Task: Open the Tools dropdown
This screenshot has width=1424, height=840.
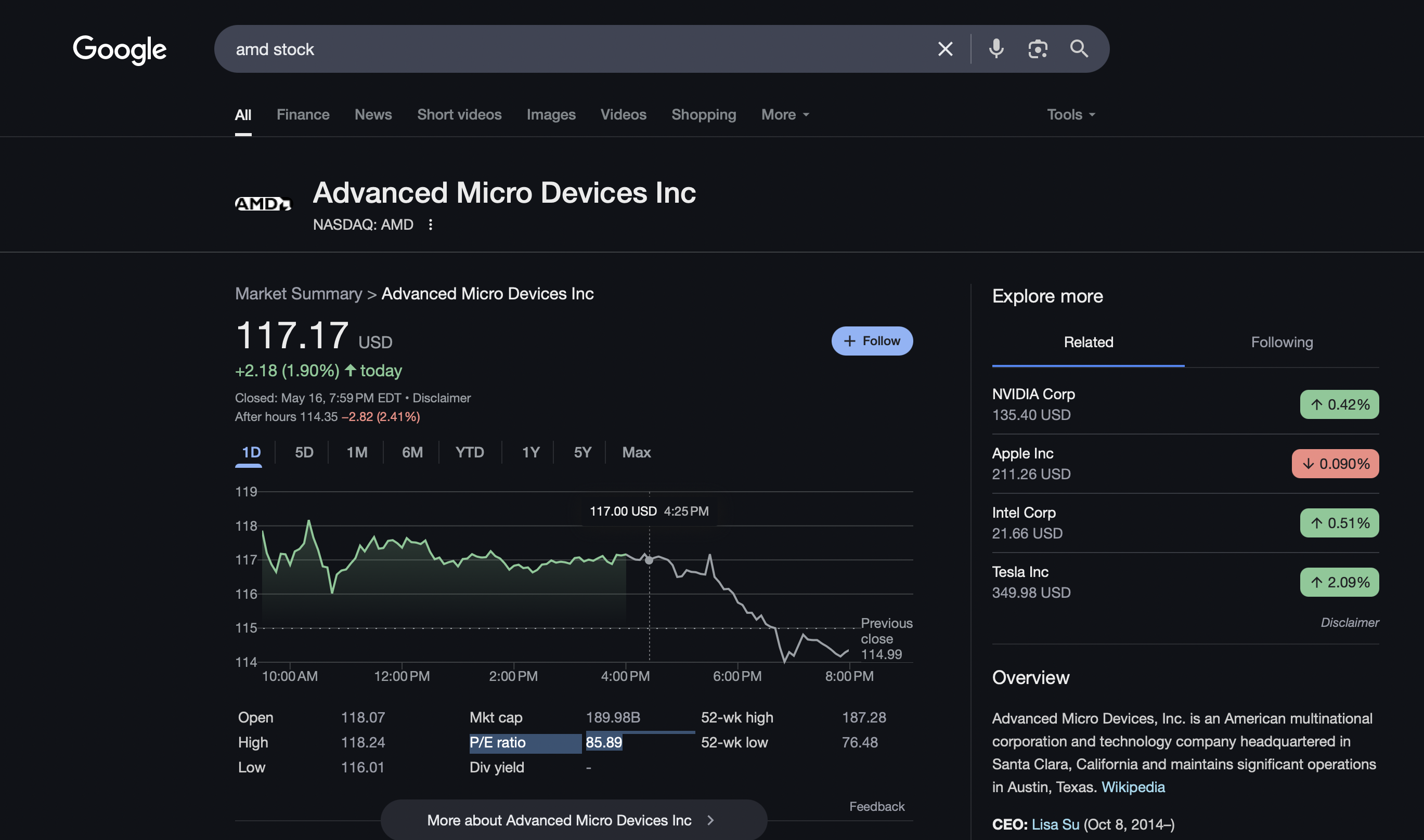Action: (1070, 115)
